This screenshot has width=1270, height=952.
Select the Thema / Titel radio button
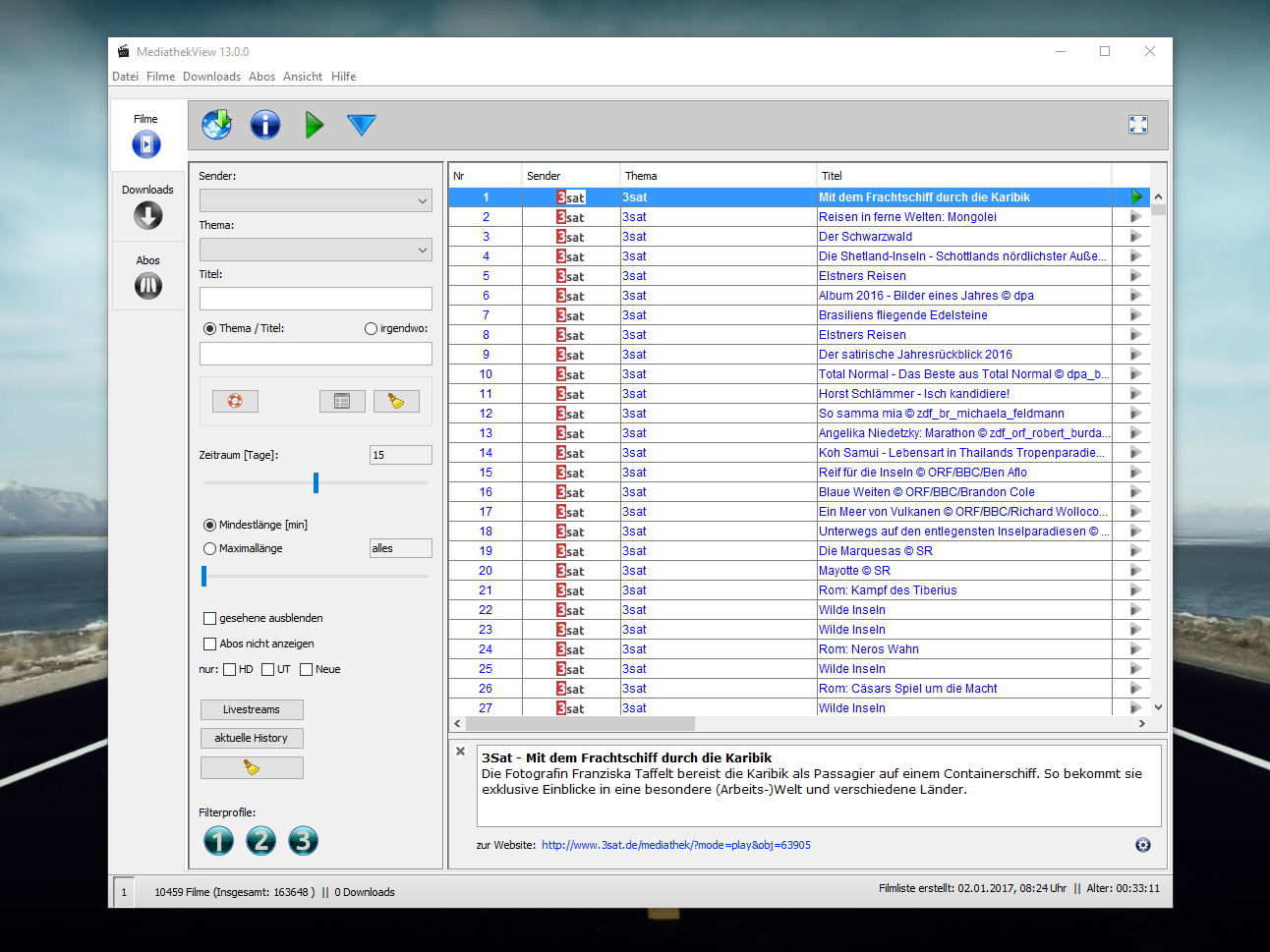point(209,328)
